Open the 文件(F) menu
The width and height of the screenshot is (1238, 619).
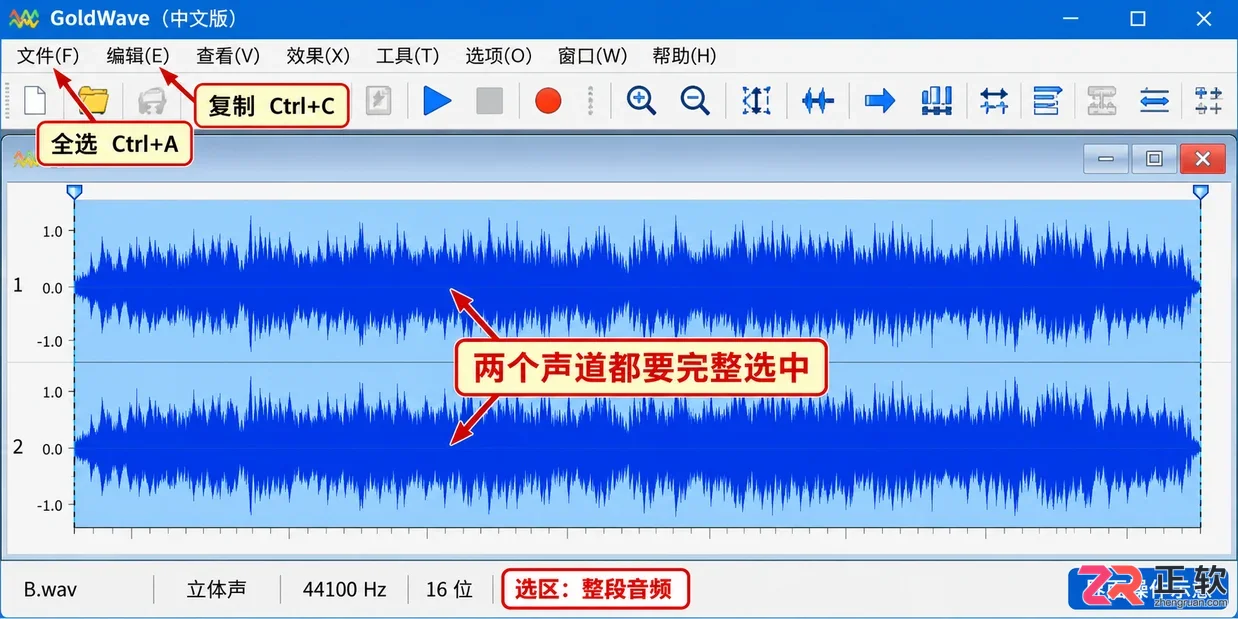(48, 56)
